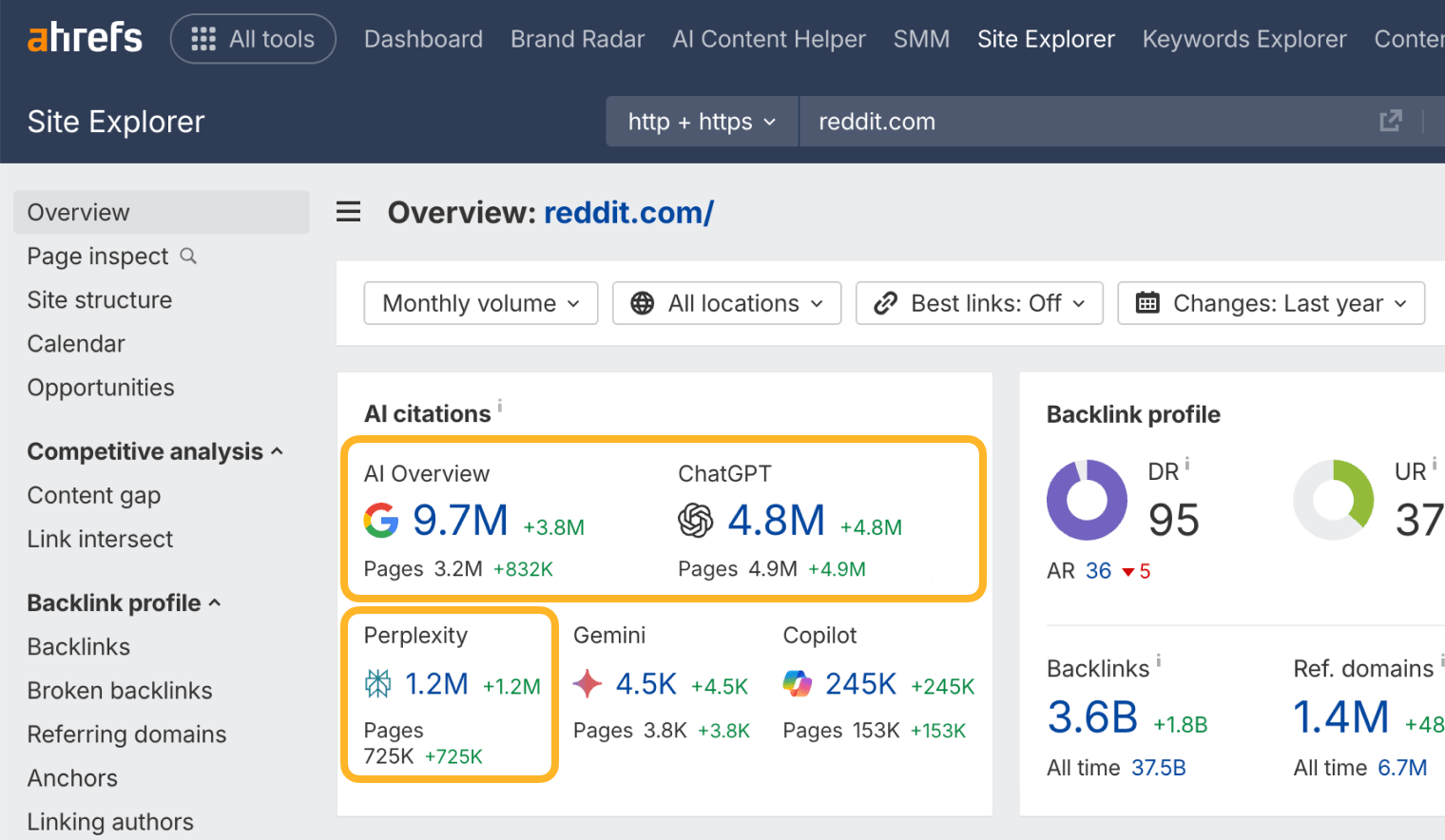The height and width of the screenshot is (840, 1445).
Task: Open Copilot 245K citations value
Action: [861, 684]
